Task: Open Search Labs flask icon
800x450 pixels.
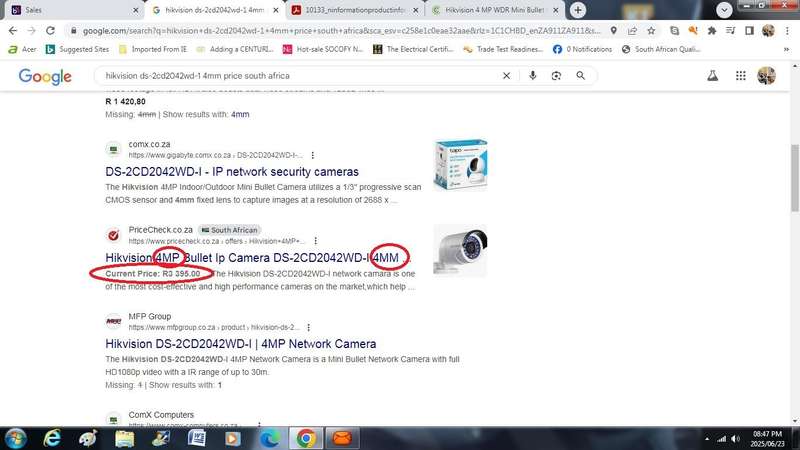Action: [x=713, y=76]
